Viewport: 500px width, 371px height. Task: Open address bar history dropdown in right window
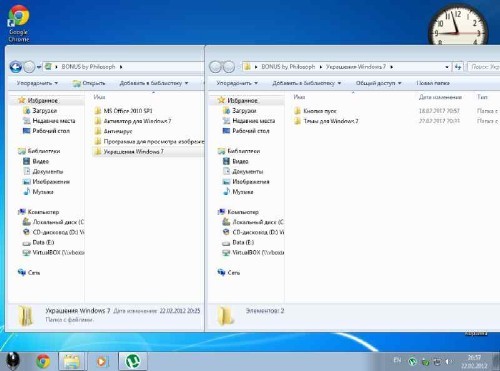(x=447, y=67)
